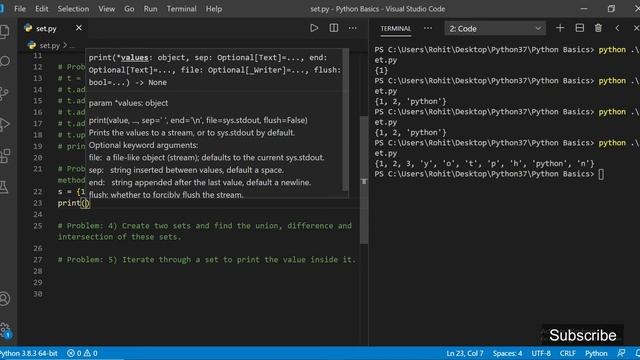The image size is (640, 360).
Task: Split the terminal
Action: pyautogui.click(x=579, y=28)
